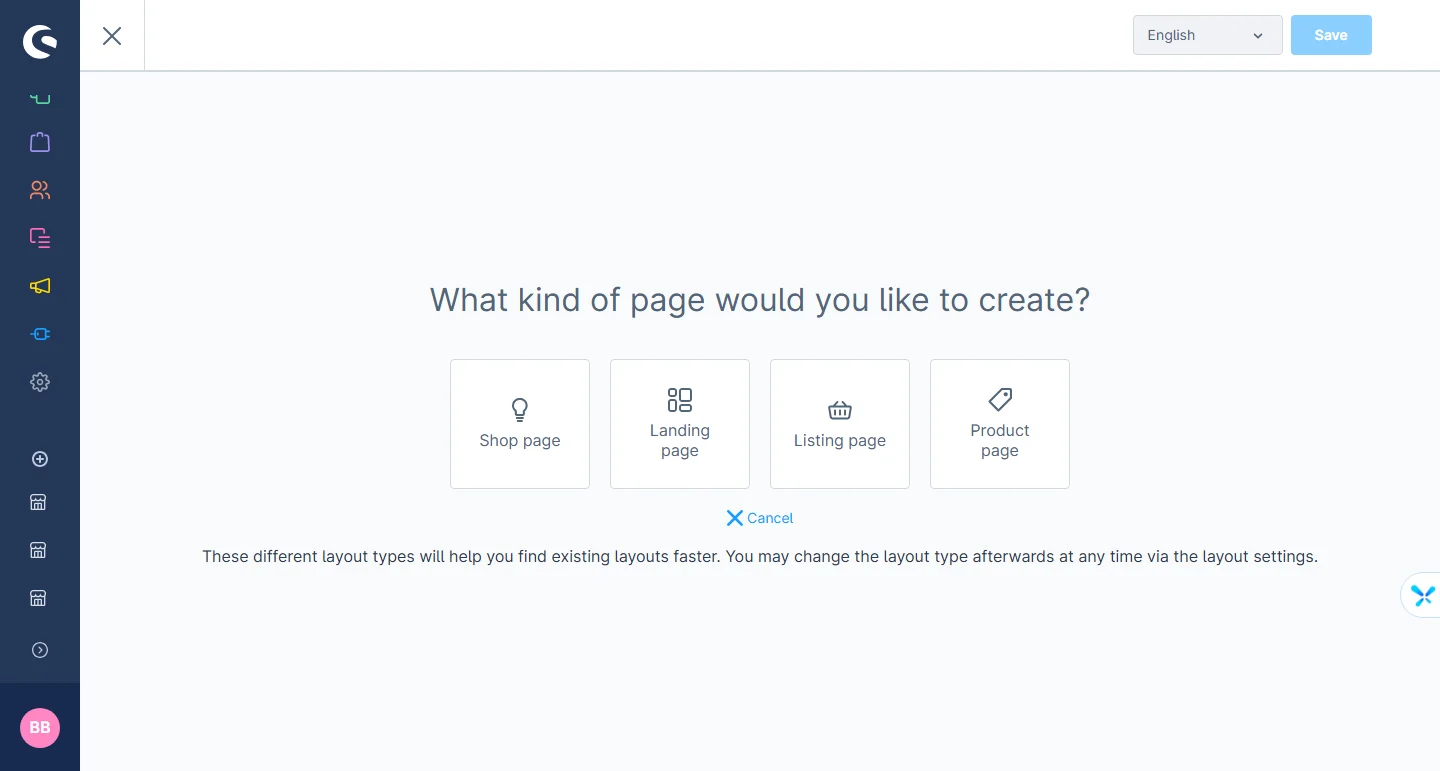Open the green Catalogues sidebar icon
1440x771 pixels.
[40, 98]
